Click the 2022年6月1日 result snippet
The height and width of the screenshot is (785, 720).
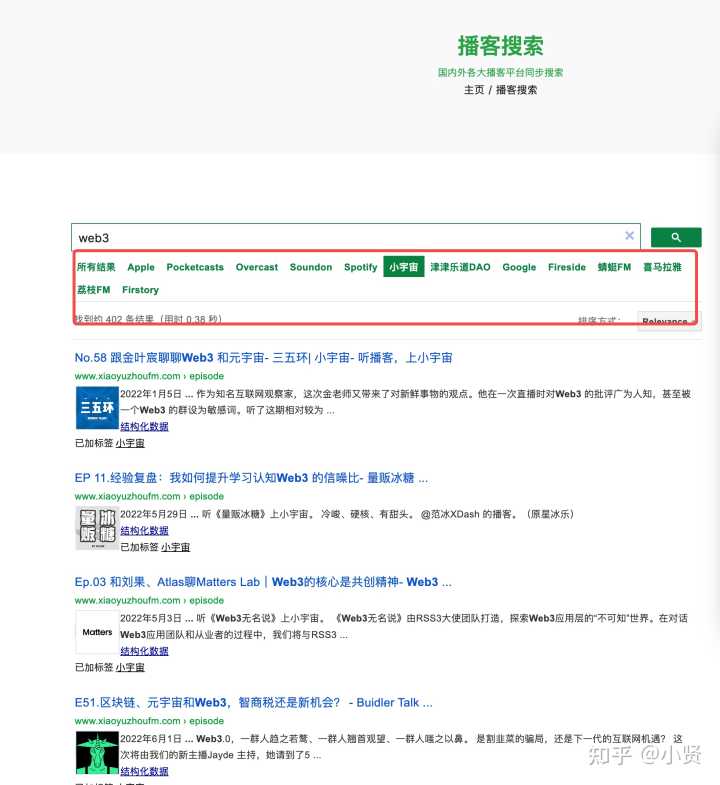[x=401, y=746]
